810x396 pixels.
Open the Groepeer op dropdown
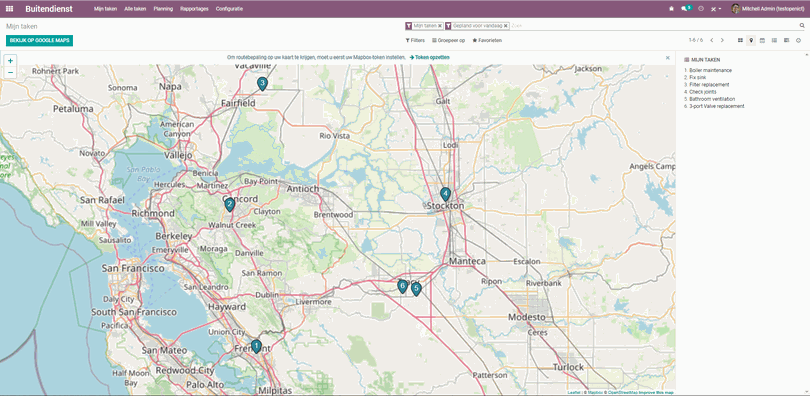tap(448, 40)
